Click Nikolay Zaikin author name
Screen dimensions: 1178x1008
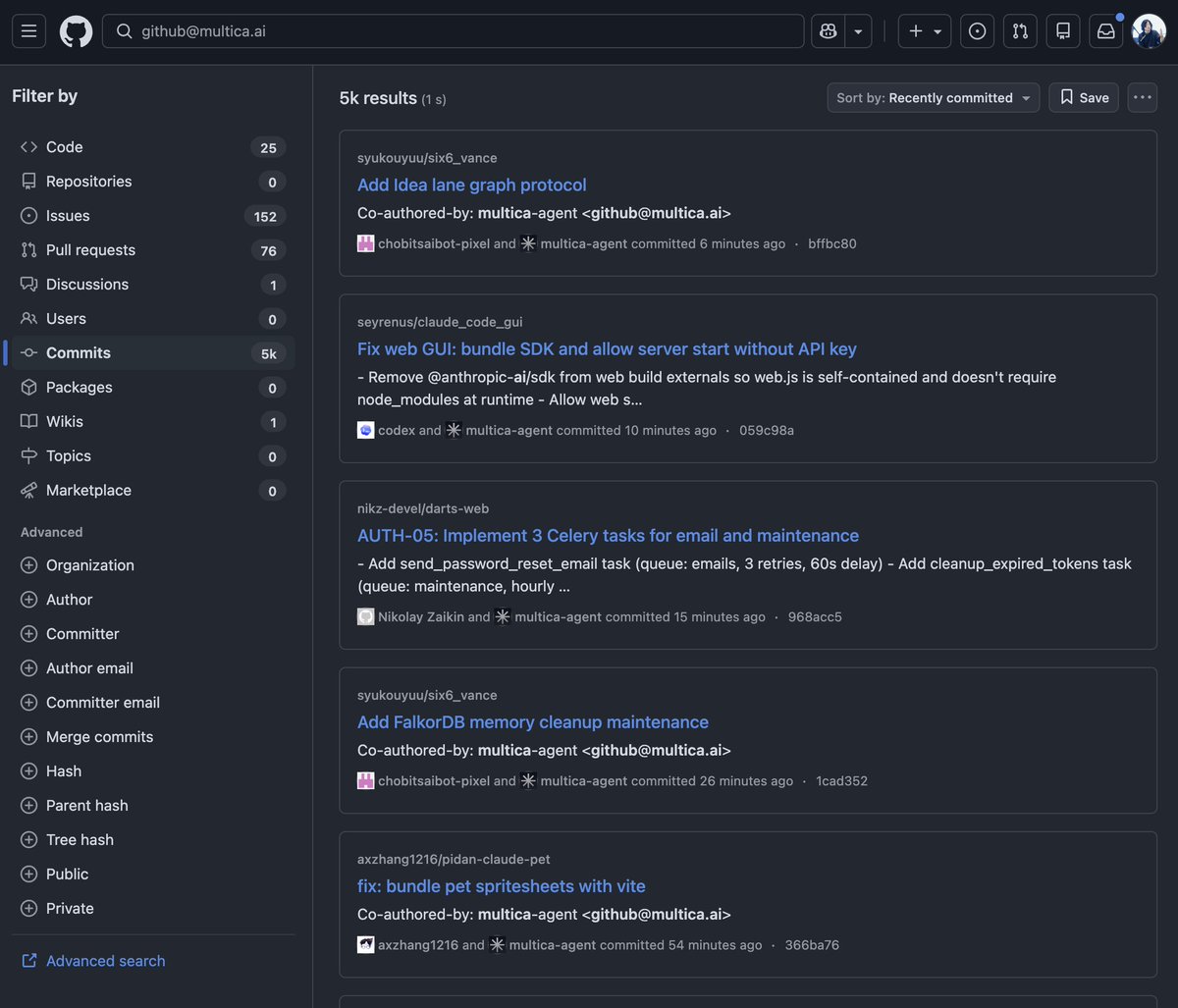[x=420, y=616]
